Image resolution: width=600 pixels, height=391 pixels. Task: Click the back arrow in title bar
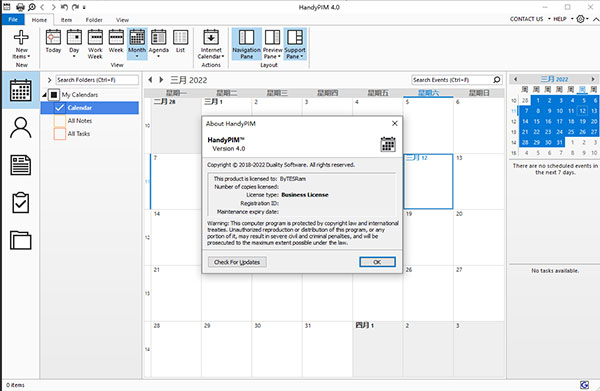(x=42, y=7)
